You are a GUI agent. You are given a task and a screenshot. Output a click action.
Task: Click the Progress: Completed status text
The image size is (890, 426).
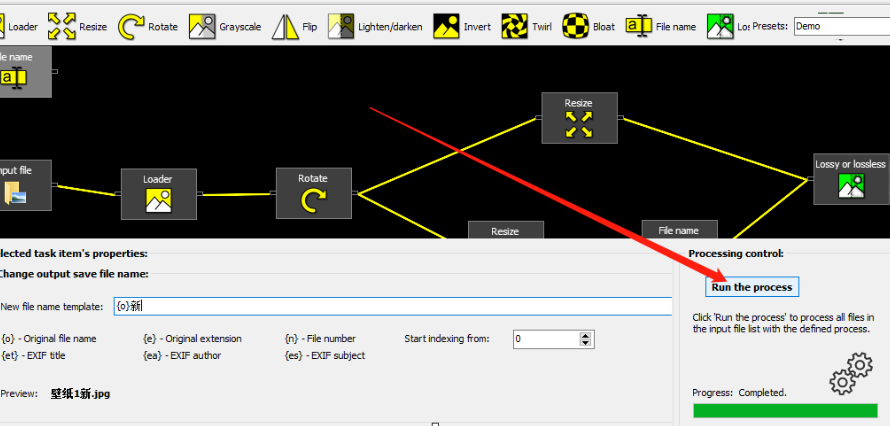[740, 393]
